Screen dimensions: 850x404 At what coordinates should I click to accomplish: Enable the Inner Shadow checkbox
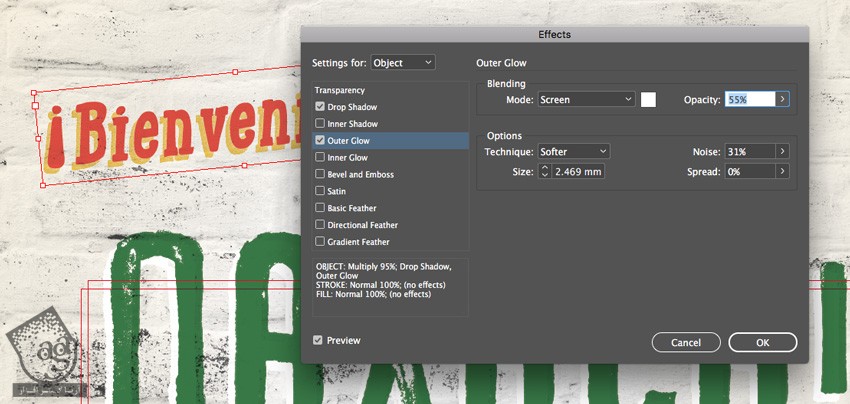tap(320, 124)
